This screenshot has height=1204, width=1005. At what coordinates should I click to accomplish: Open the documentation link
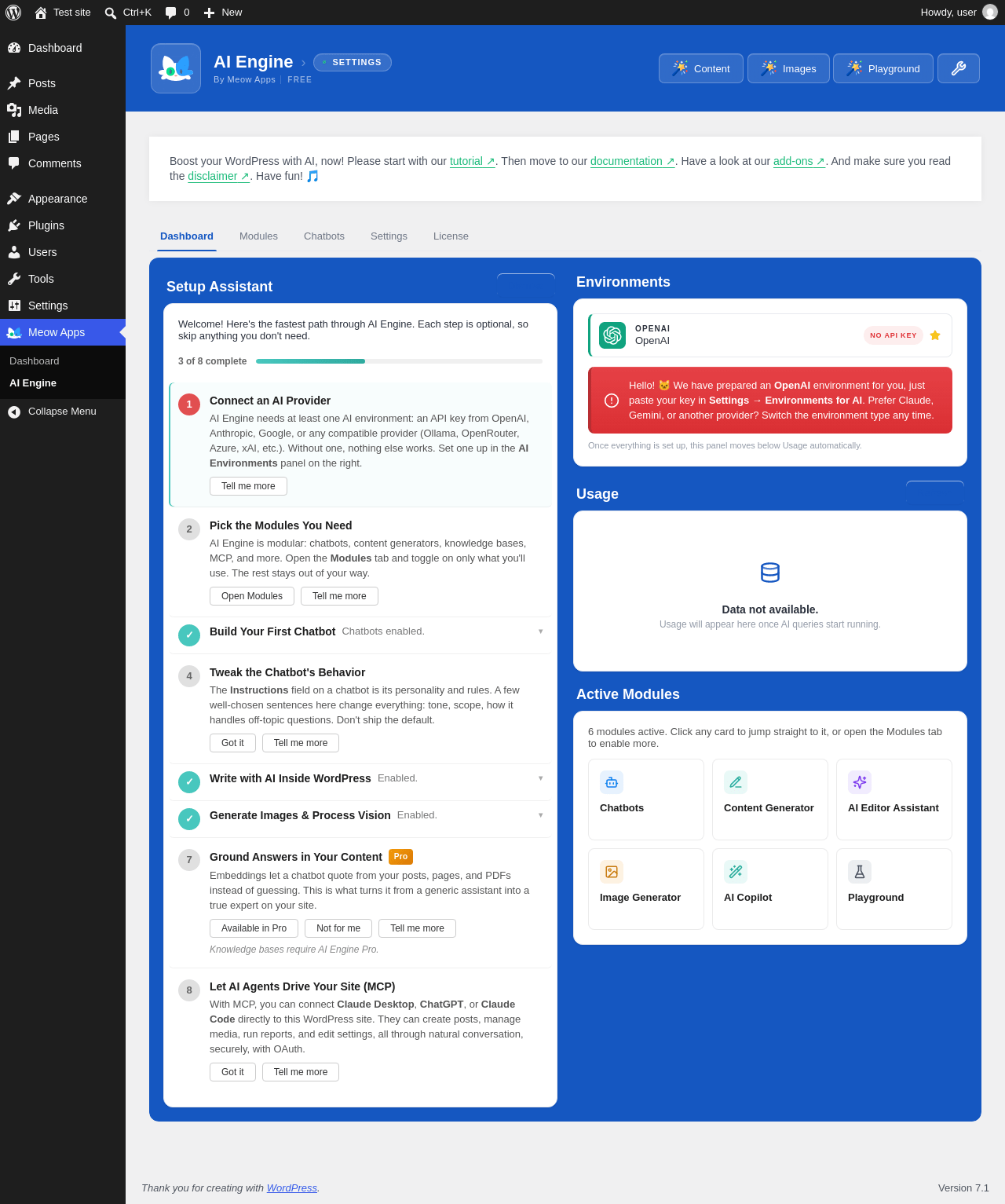tap(633, 161)
